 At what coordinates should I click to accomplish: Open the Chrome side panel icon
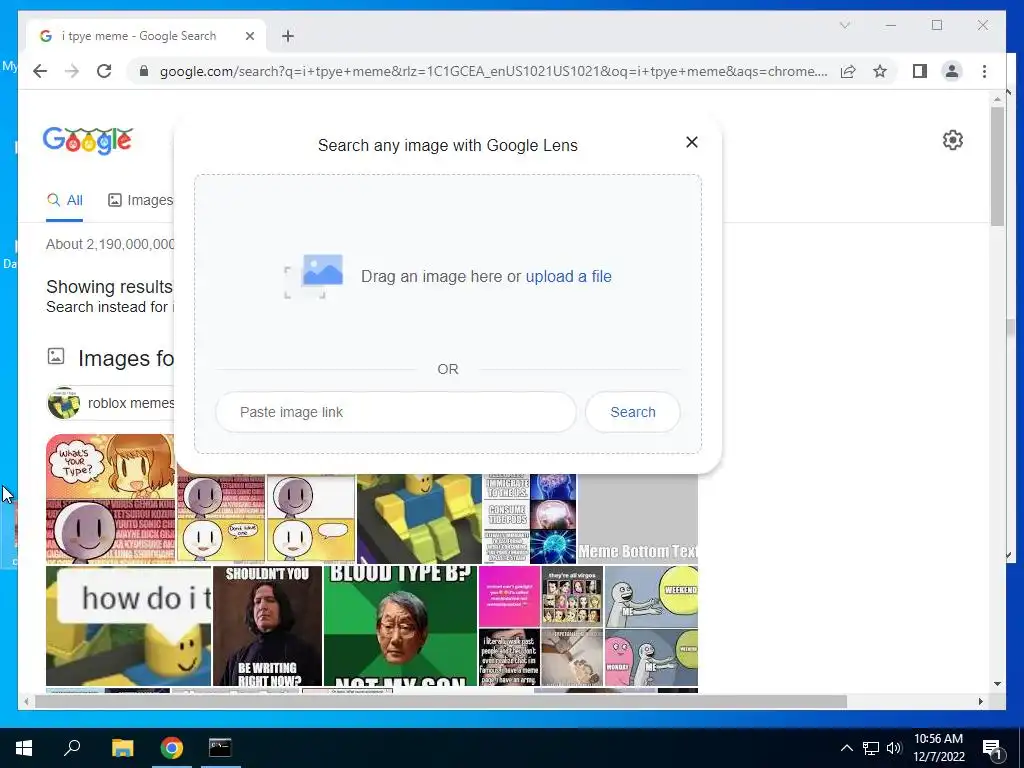[x=920, y=71]
